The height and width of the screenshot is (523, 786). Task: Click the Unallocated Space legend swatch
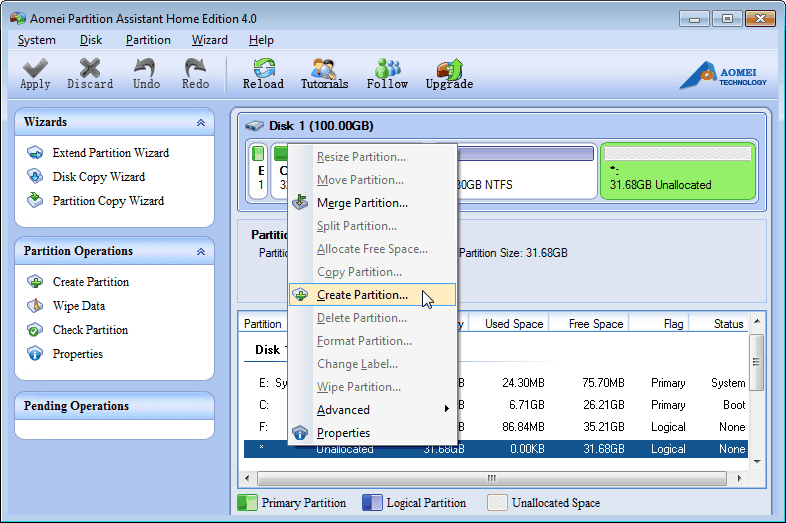[x=497, y=502]
